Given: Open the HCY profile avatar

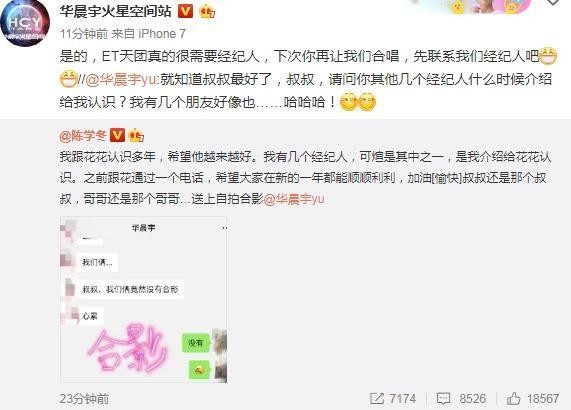Looking at the screenshot, I should click(x=25, y=23).
